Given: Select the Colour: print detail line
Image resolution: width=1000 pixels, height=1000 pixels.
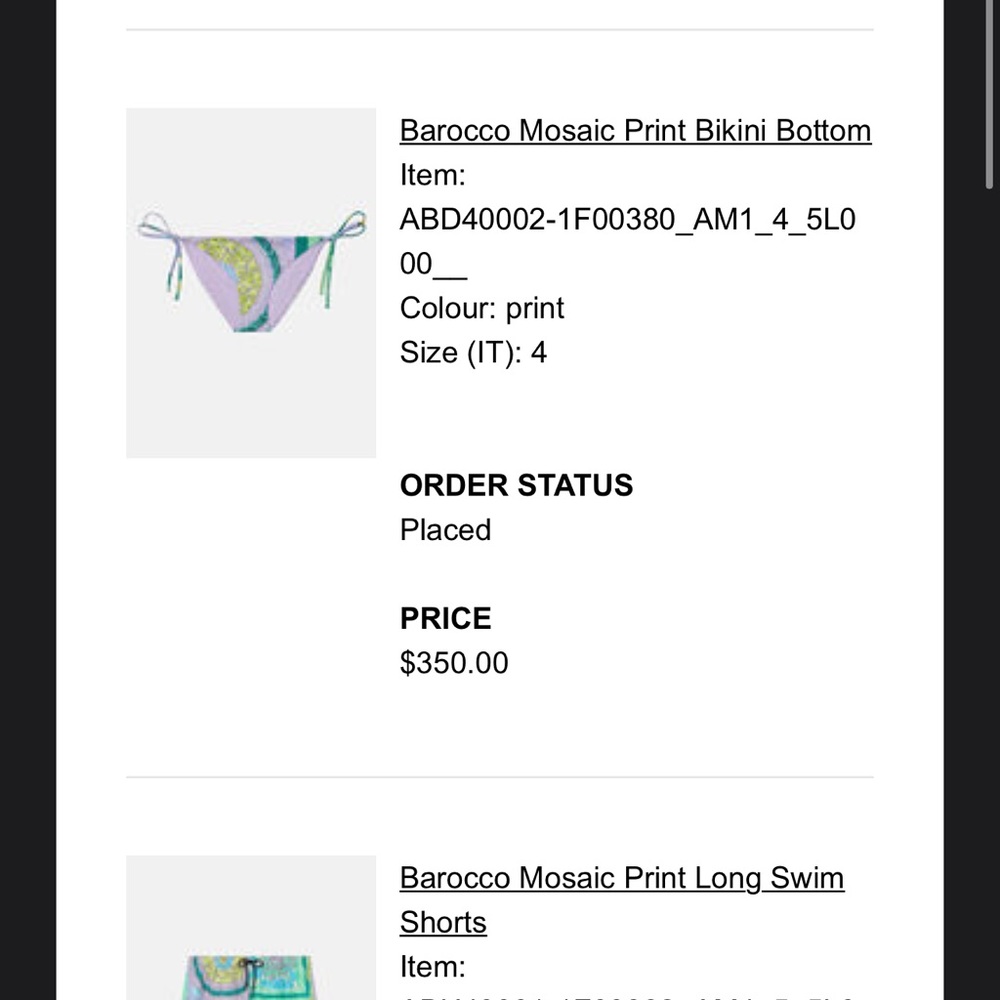Looking at the screenshot, I should point(482,308).
